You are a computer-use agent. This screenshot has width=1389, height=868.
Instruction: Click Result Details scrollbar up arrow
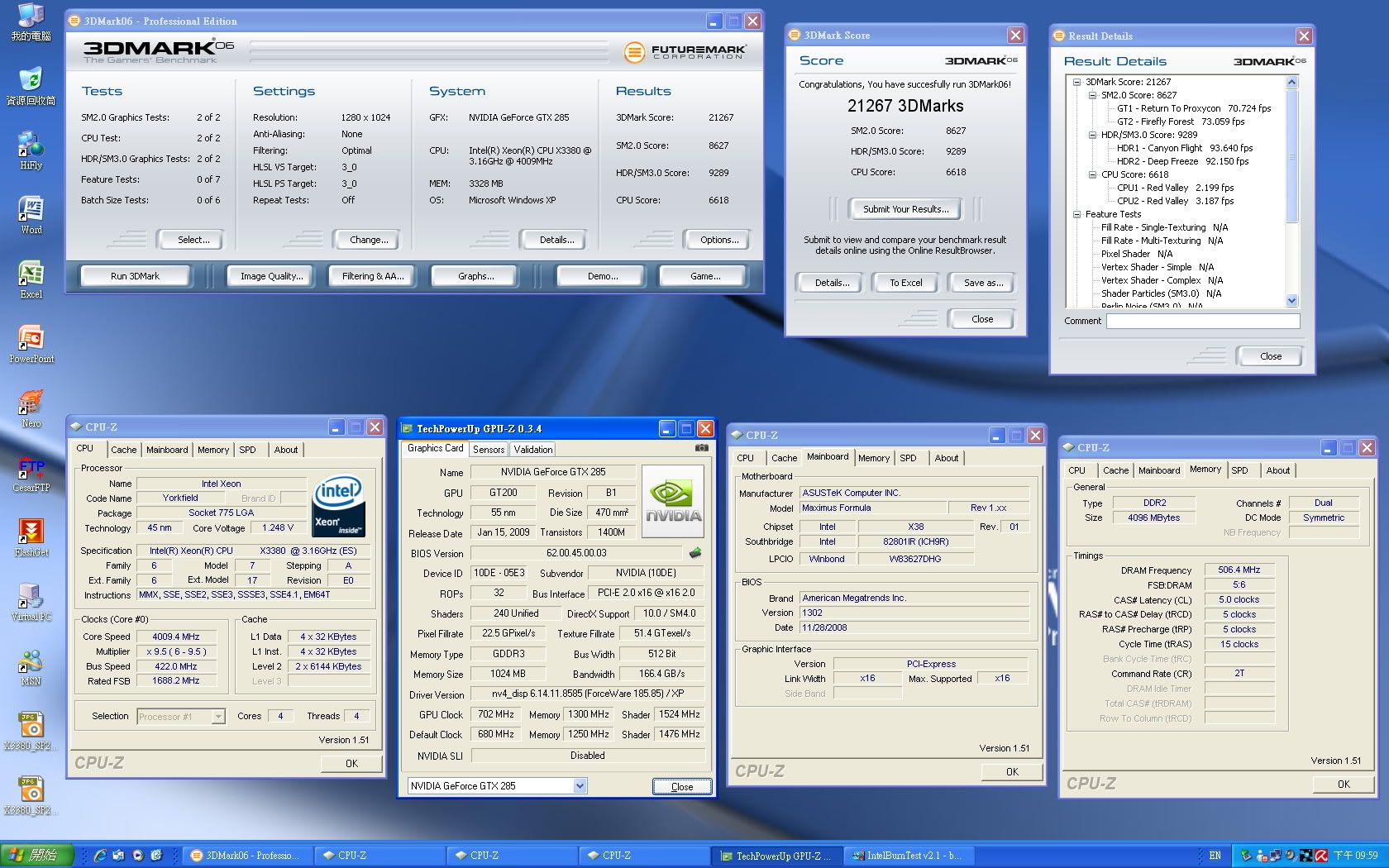[x=1292, y=82]
